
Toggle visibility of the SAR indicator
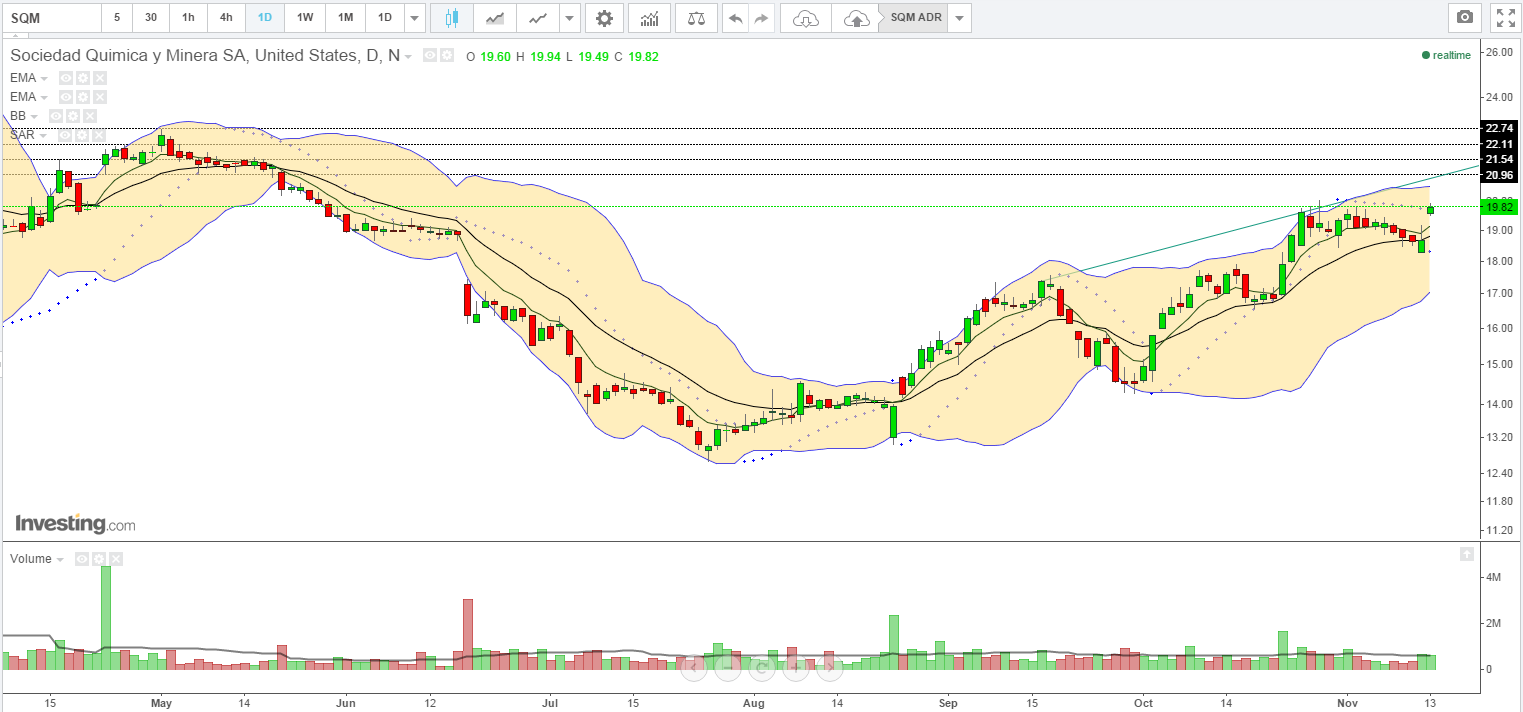coord(65,135)
